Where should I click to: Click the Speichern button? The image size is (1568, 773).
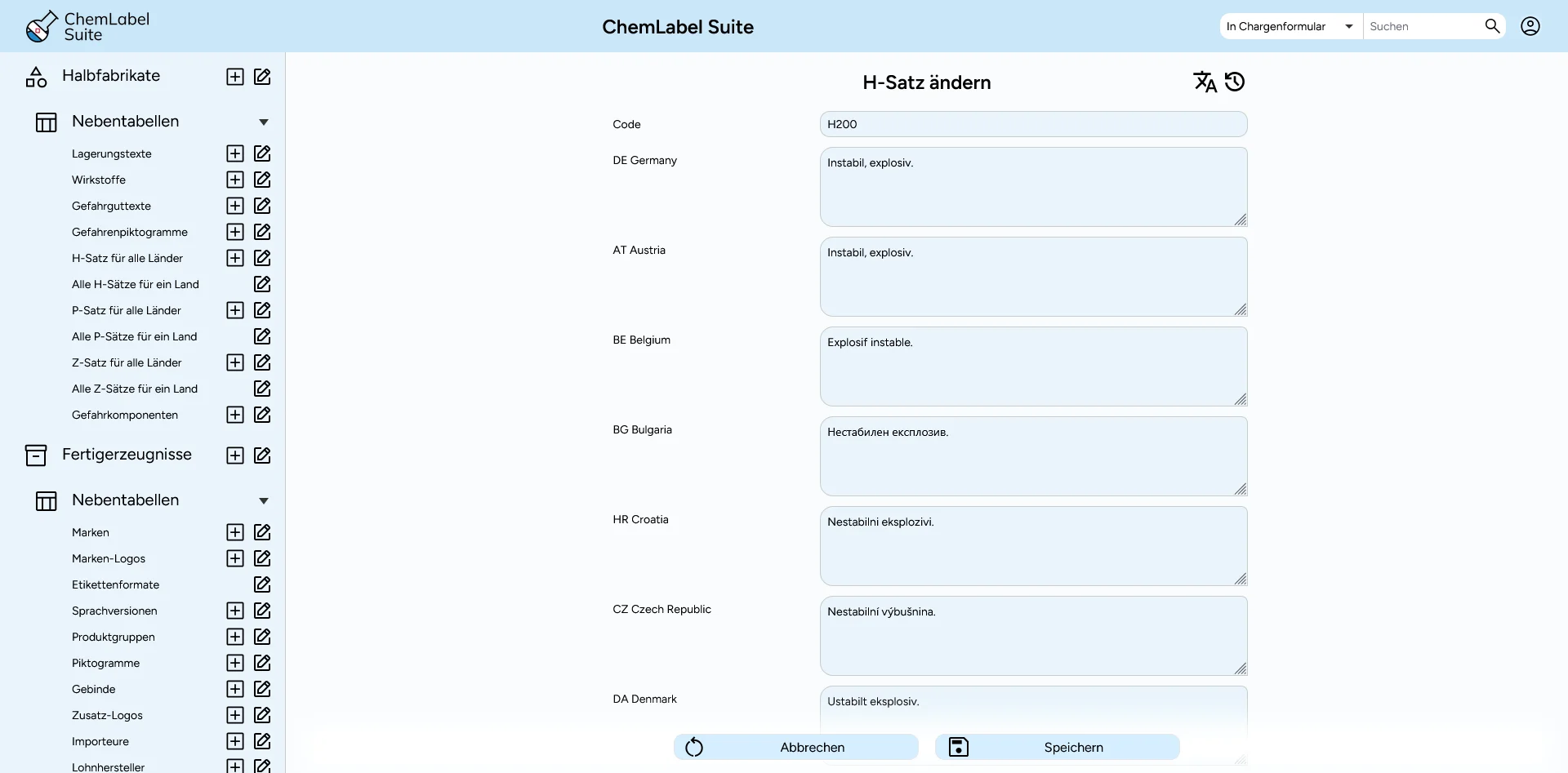(x=1058, y=747)
